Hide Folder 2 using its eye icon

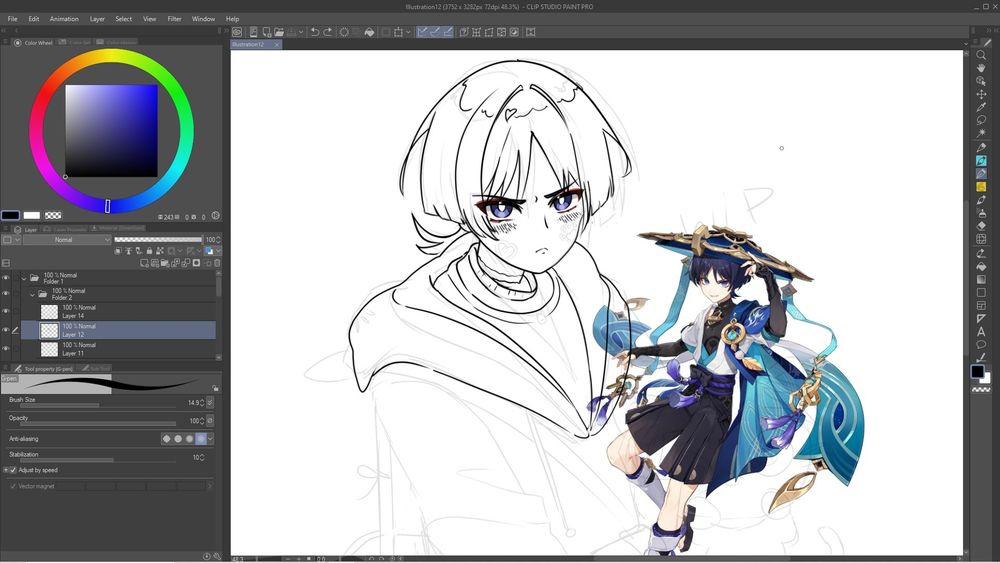(x=6, y=294)
